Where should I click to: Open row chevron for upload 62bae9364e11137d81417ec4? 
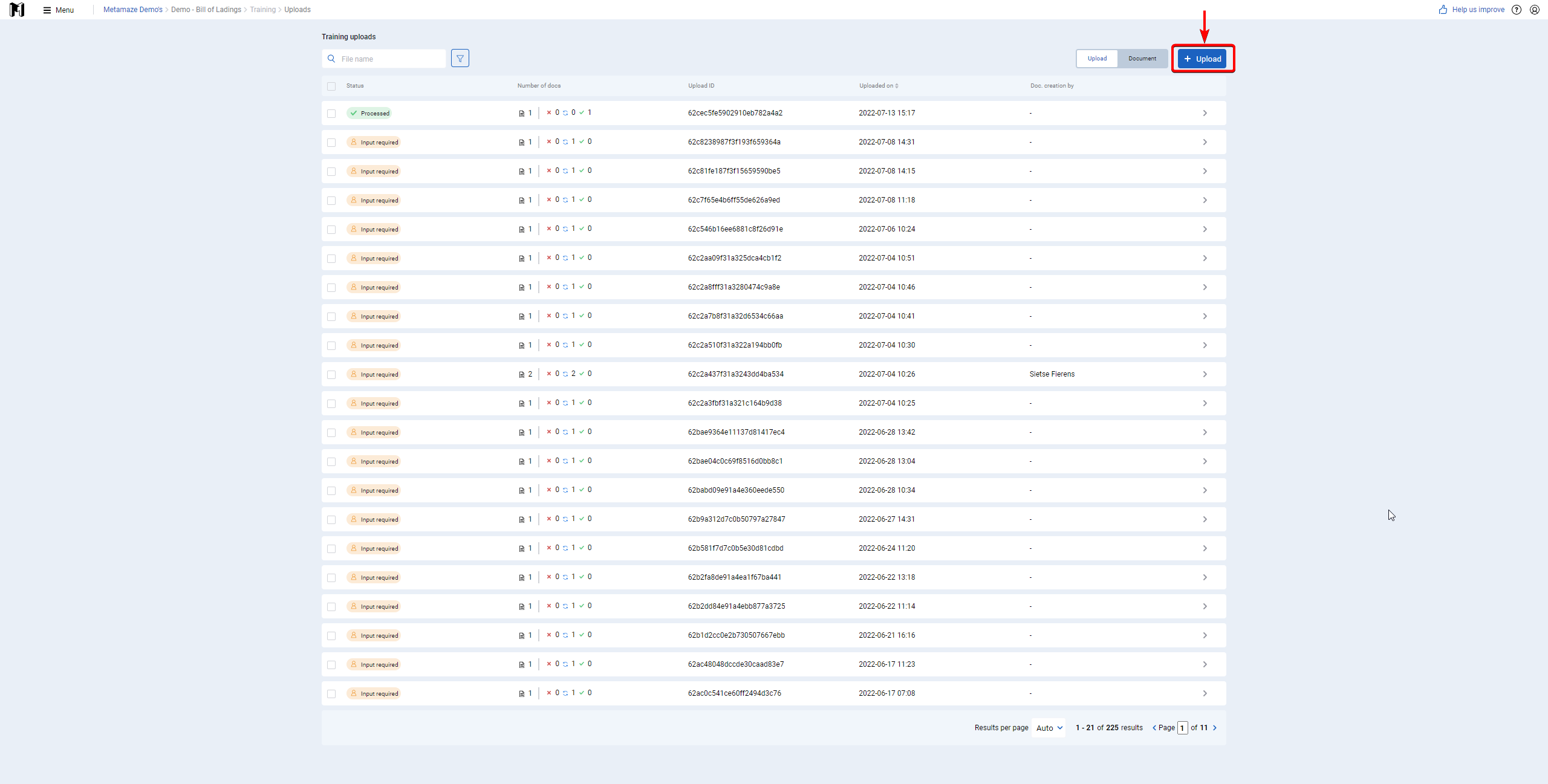(x=1205, y=432)
